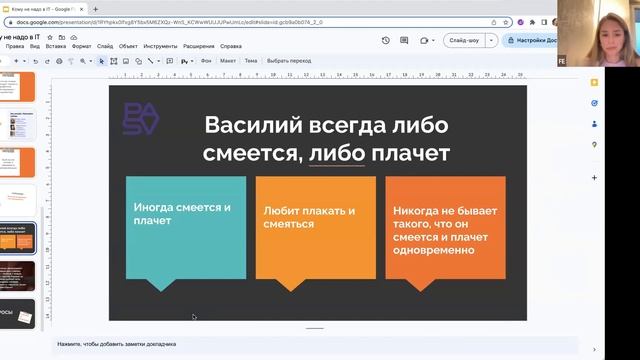Open the new slide layout dropdown arrow
640x360 pixels.
[x=24, y=61]
